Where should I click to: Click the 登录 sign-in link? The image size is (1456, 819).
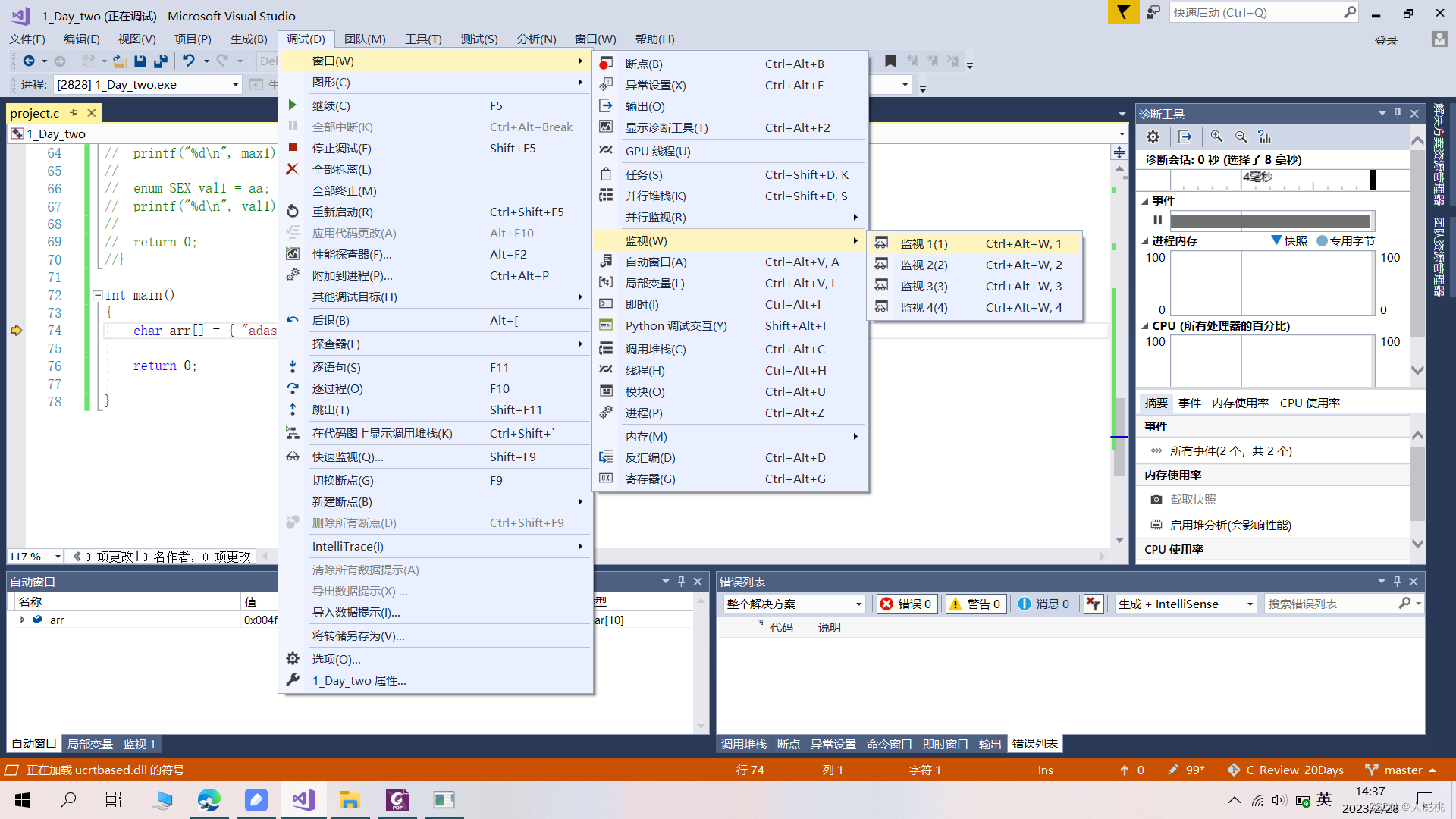point(1385,41)
